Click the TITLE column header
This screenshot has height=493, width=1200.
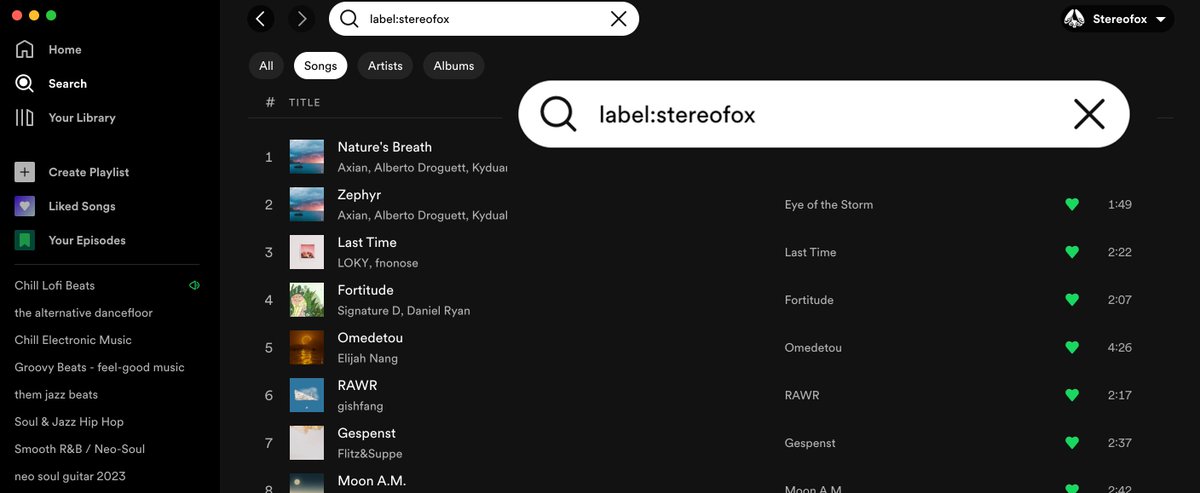(x=305, y=102)
